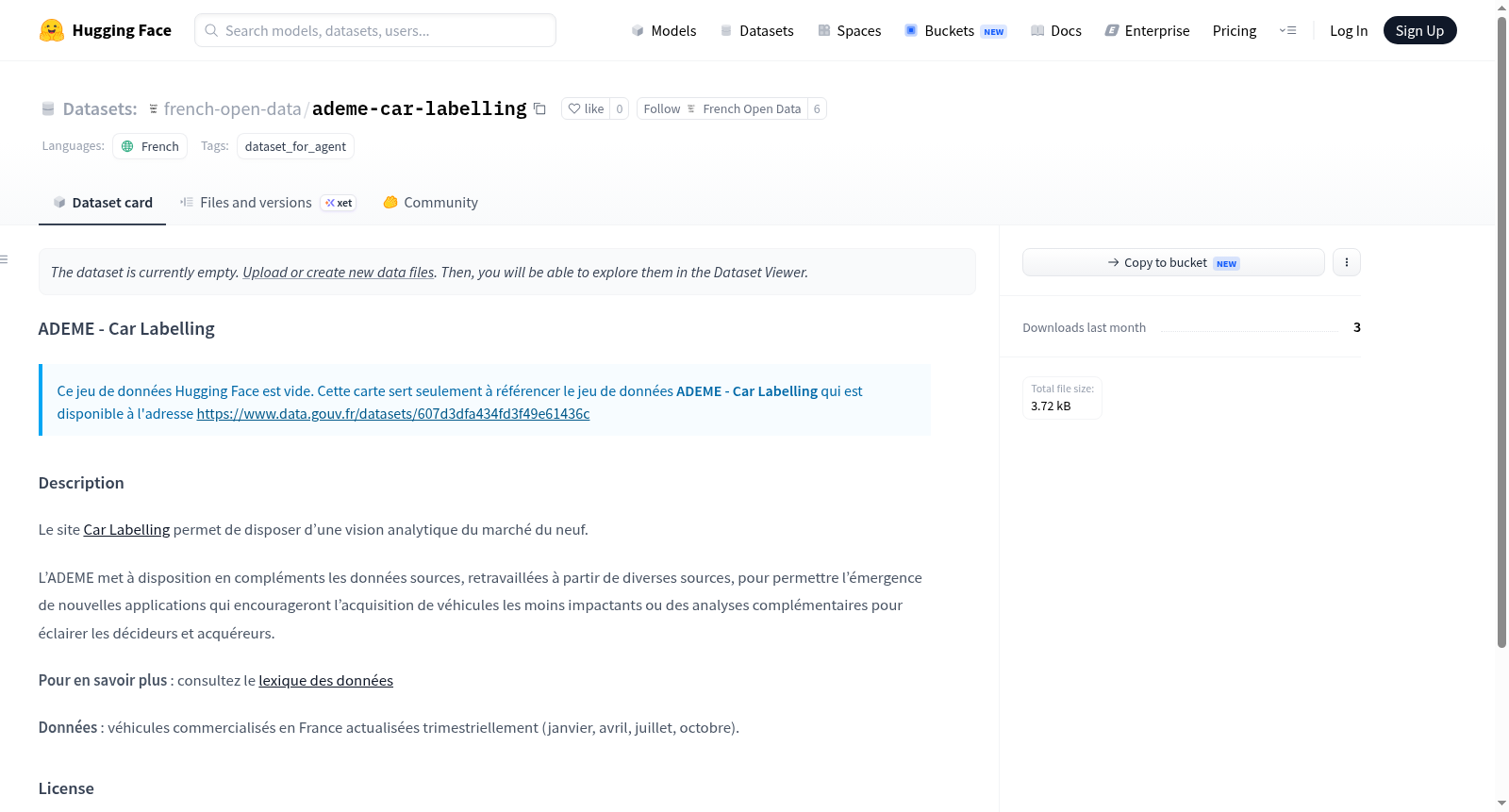Switch to the Community tab
The image size is (1509, 812).
point(431,202)
